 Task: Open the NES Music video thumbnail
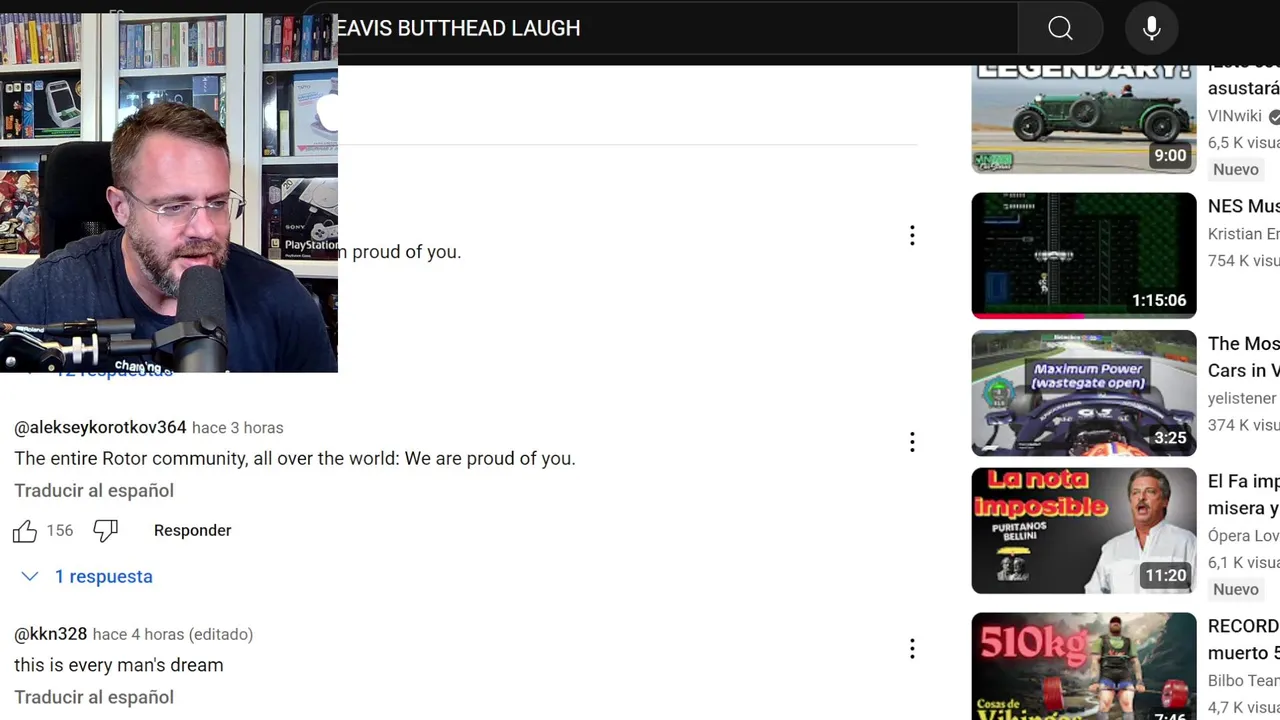click(x=1084, y=256)
